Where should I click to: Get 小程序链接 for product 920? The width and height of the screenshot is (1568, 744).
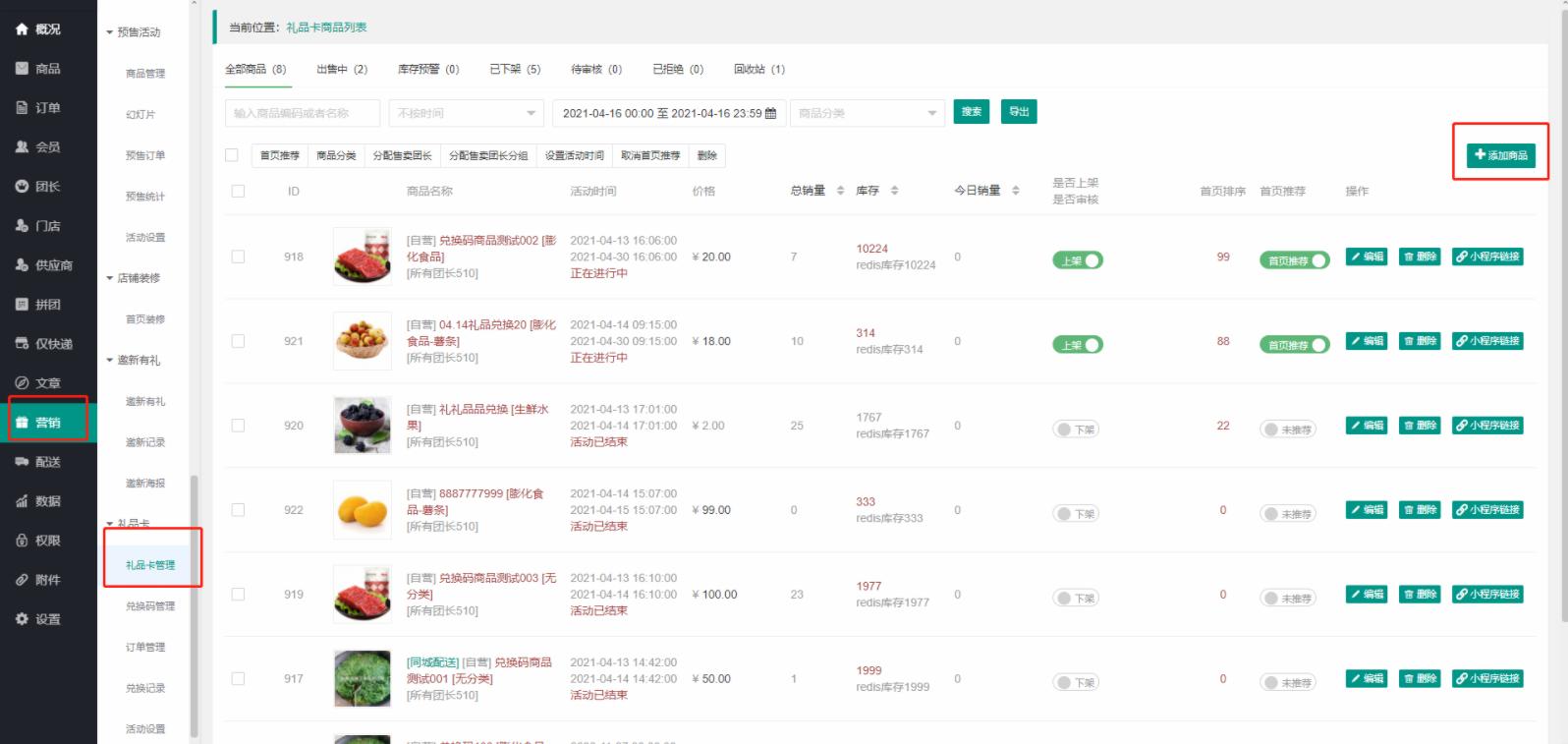1487,426
